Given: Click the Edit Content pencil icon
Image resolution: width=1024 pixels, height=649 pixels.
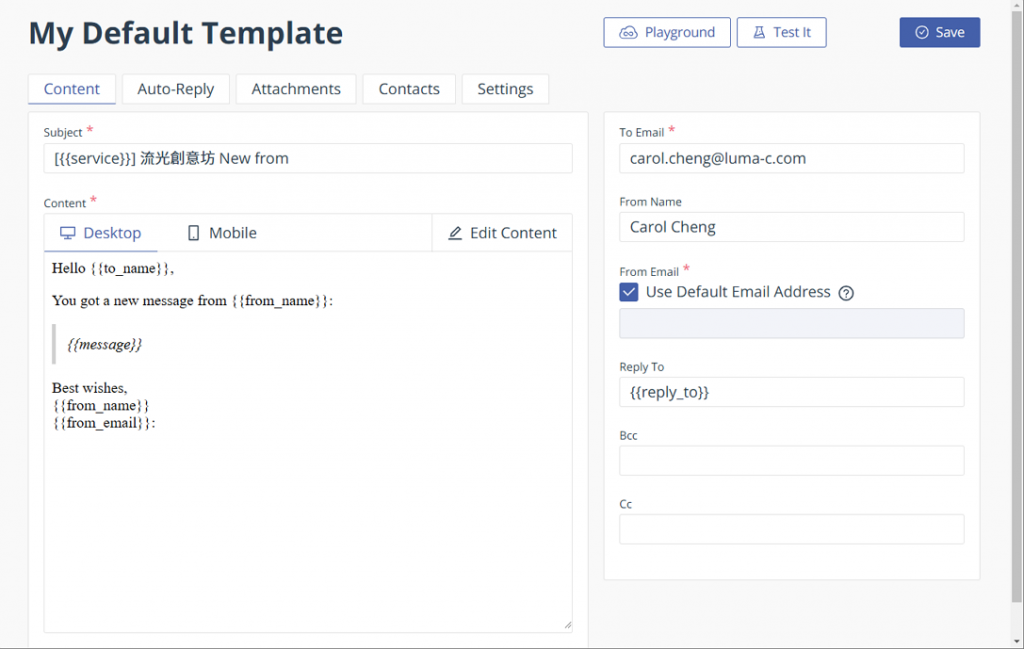Looking at the screenshot, I should coord(455,233).
